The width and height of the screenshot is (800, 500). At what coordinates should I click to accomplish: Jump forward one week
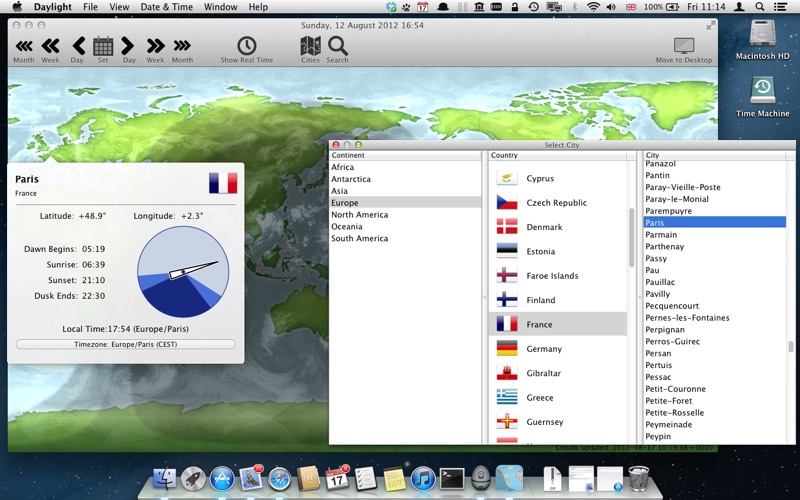[x=155, y=46]
